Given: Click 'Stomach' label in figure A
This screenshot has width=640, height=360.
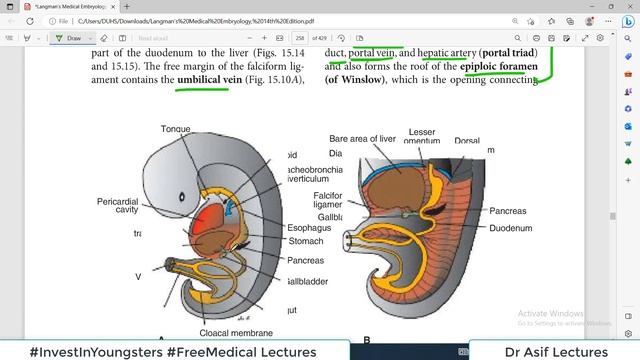Looking at the screenshot, I should [306, 241].
